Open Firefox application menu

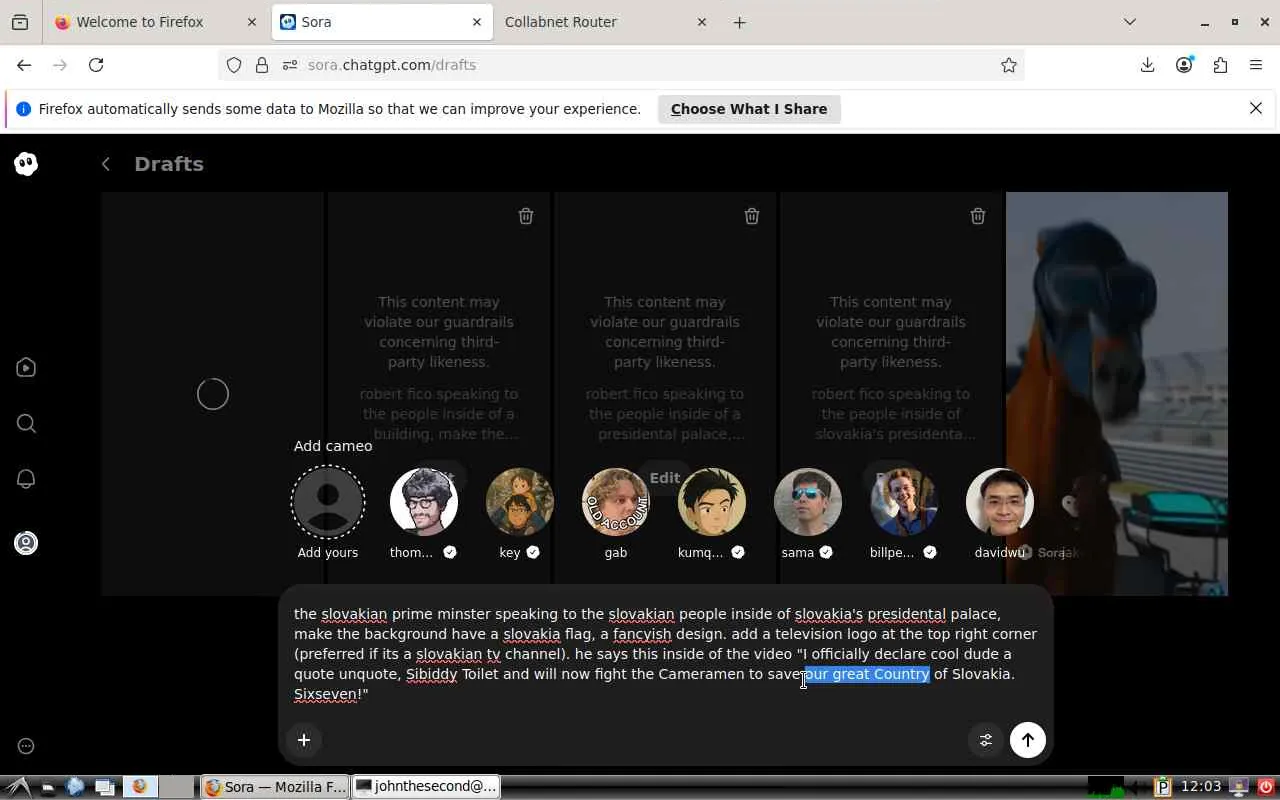pos(1256,65)
